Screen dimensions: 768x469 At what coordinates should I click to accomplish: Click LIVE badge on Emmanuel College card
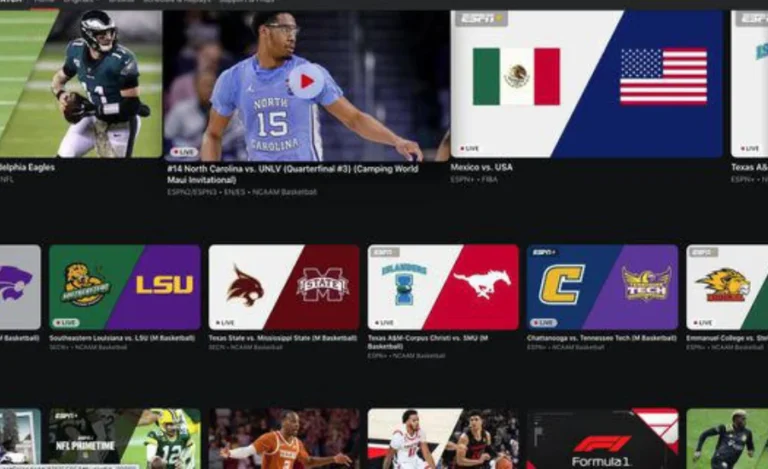pyautogui.click(x=702, y=323)
